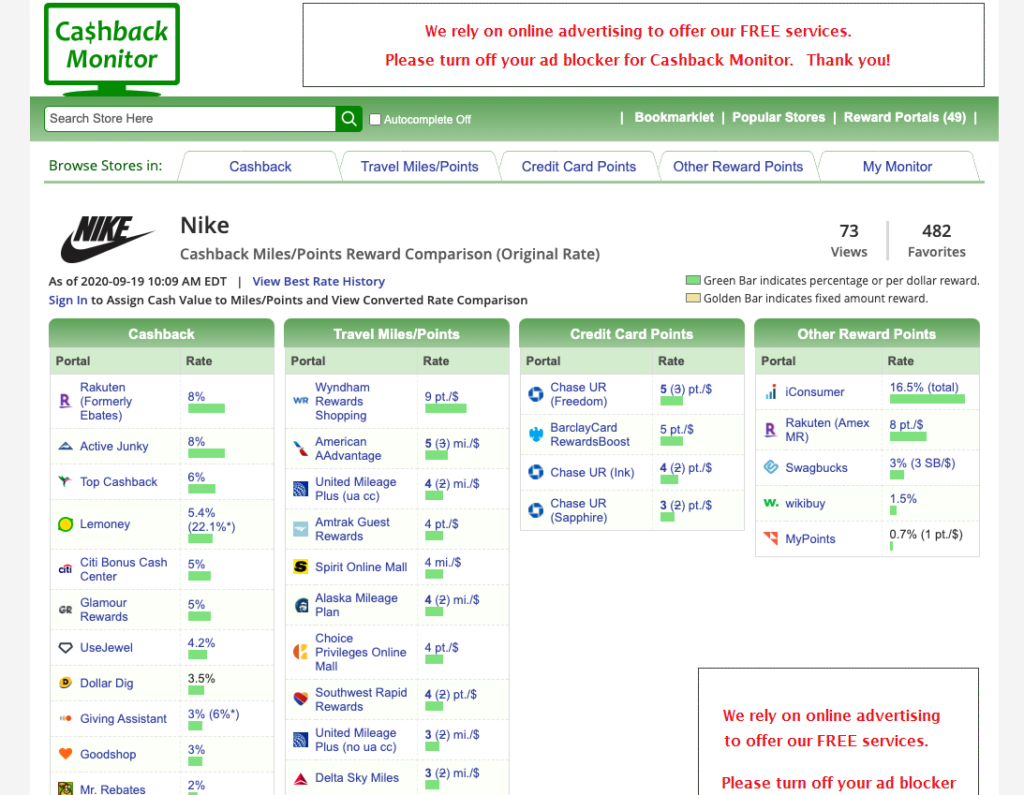Click the 482 Favorites counter
1024x795 pixels.
coord(936,240)
